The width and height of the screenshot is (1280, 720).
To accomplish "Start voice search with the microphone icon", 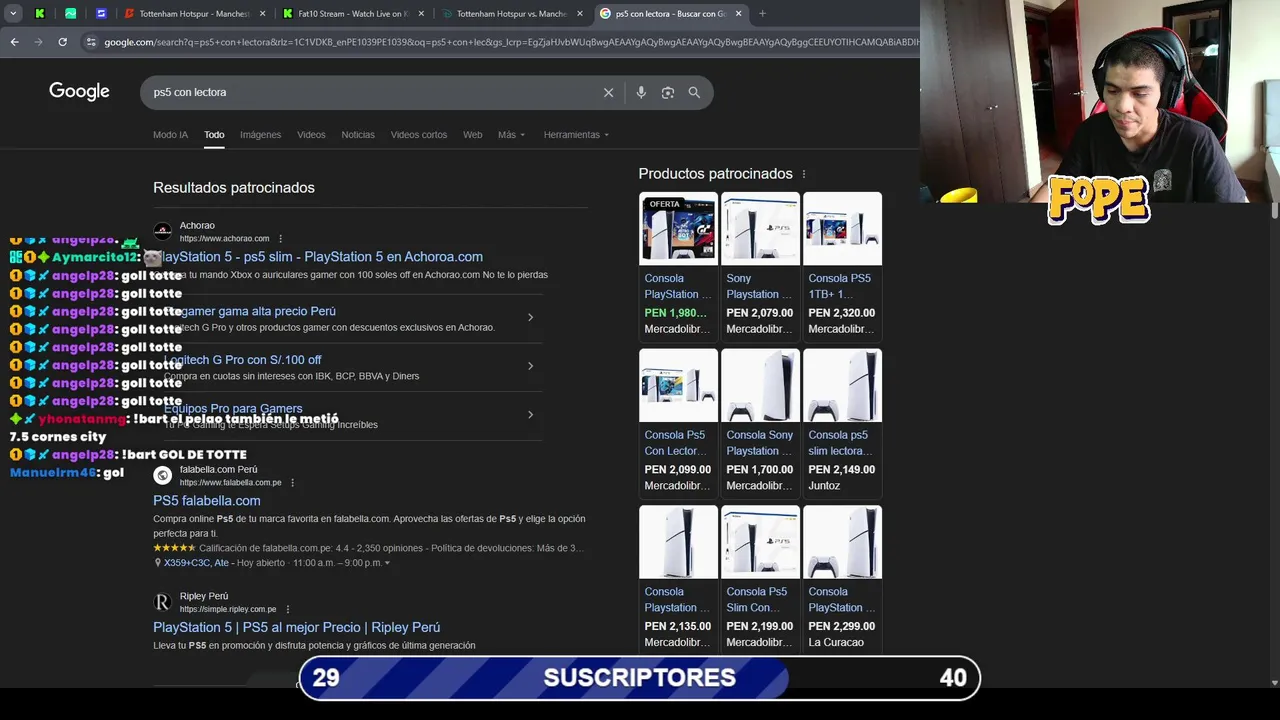I will pos(641,92).
